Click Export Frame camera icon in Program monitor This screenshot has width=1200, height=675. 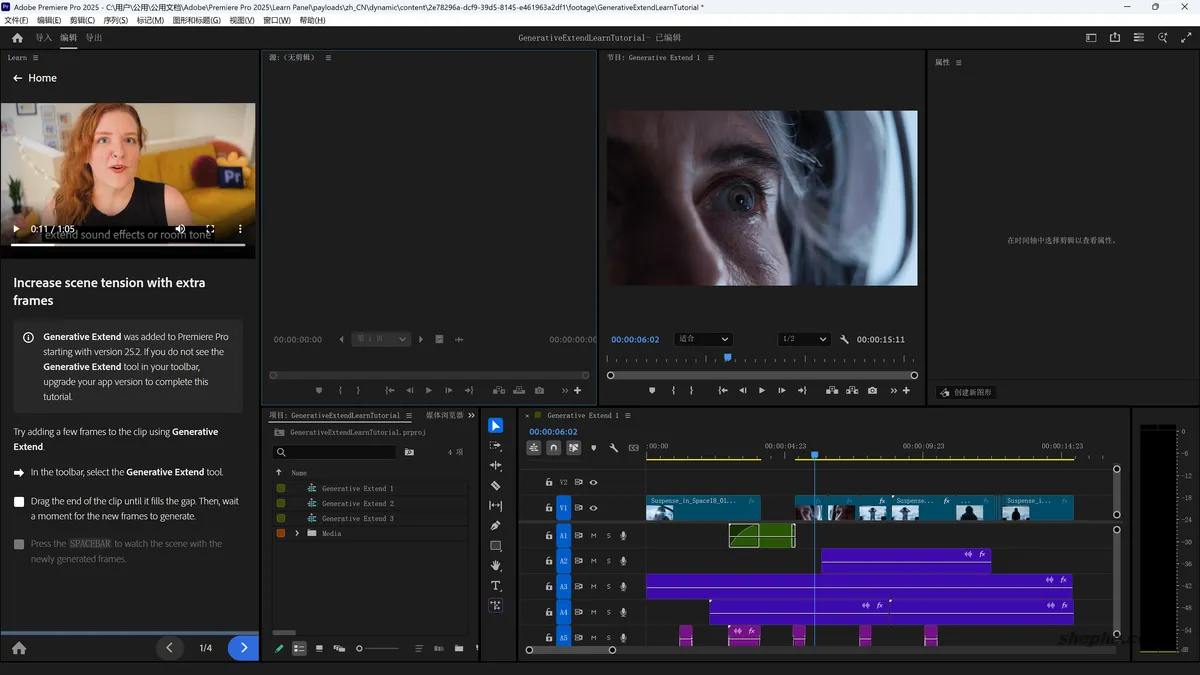pos(872,391)
